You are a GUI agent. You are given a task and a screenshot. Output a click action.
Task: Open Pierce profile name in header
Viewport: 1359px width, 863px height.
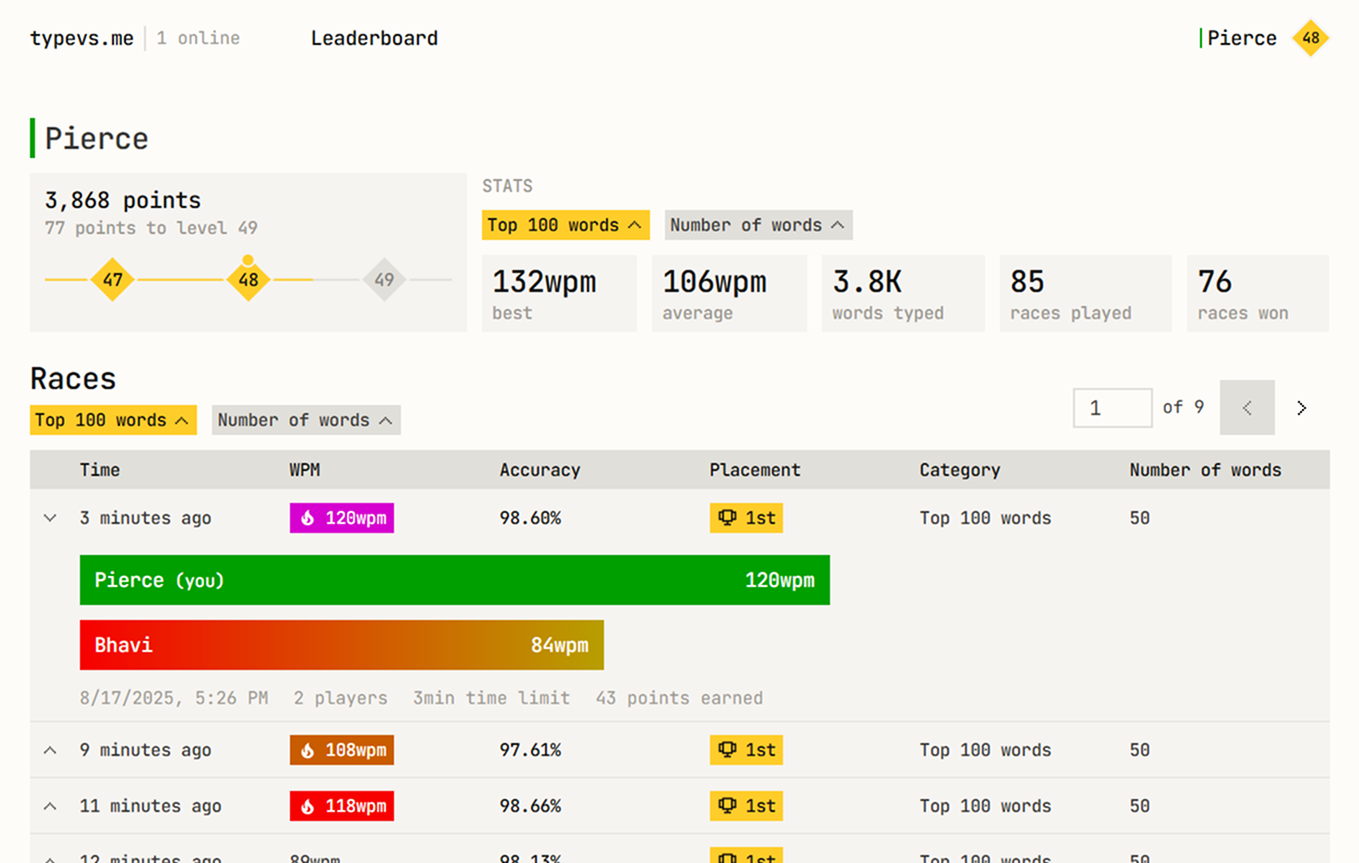[x=1241, y=38]
